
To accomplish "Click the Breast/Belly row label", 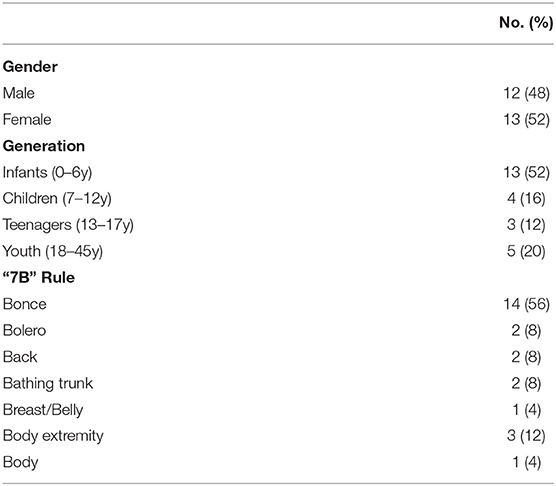I will pyautogui.click(x=43, y=410).
